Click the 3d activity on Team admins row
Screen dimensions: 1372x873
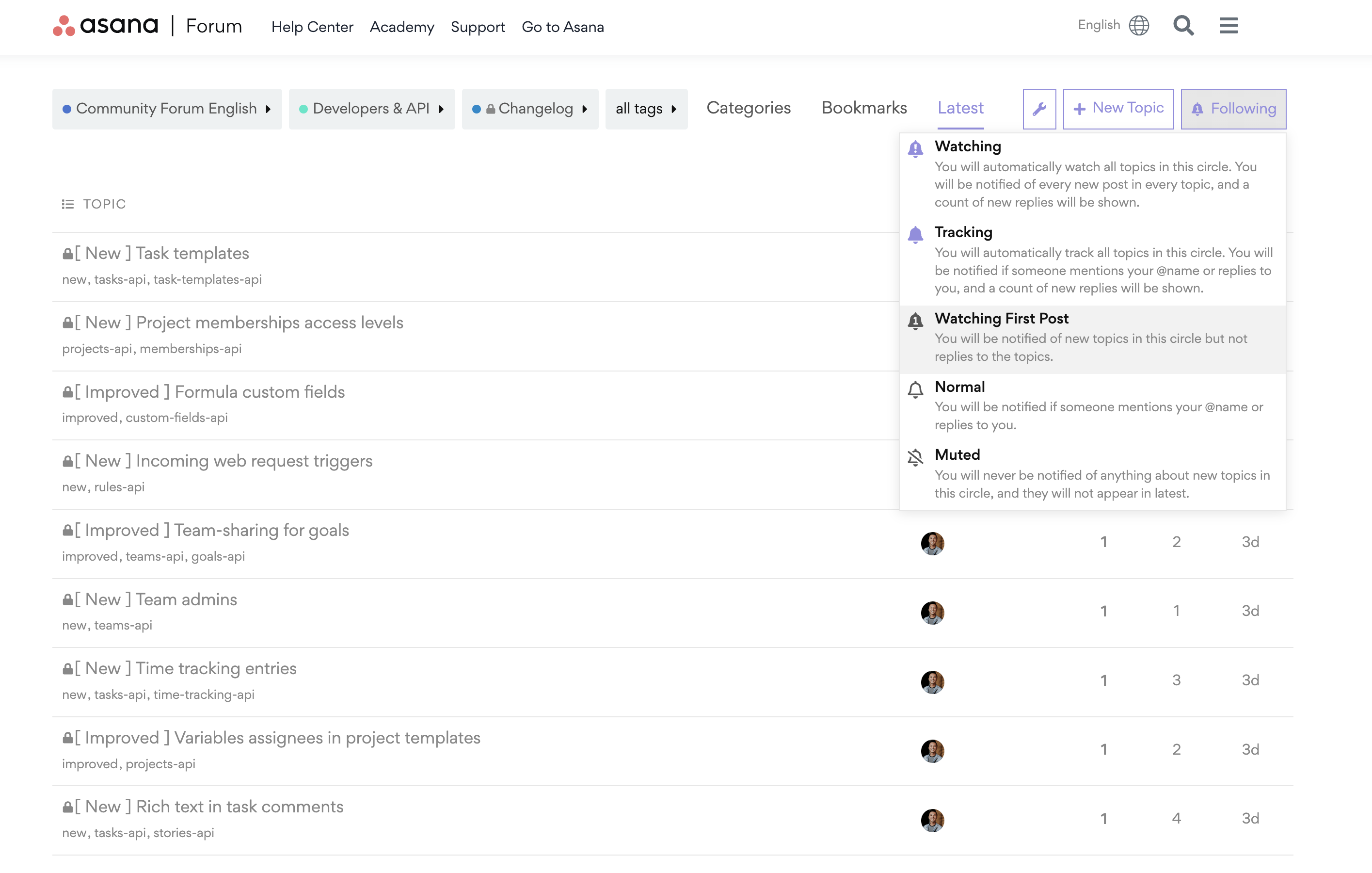pyautogui.click(x=1250, y=611)
